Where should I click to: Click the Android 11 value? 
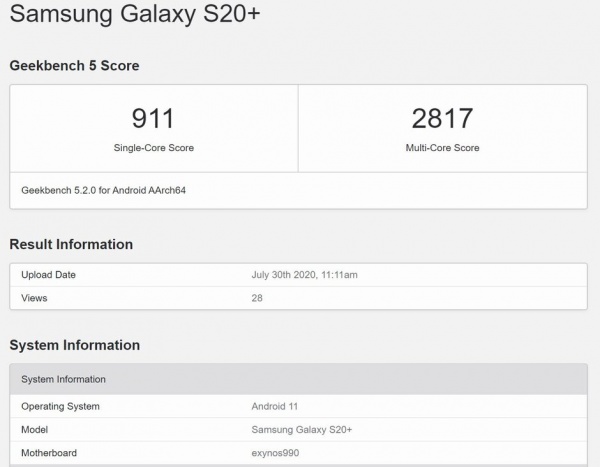click(x=274, y=407)
